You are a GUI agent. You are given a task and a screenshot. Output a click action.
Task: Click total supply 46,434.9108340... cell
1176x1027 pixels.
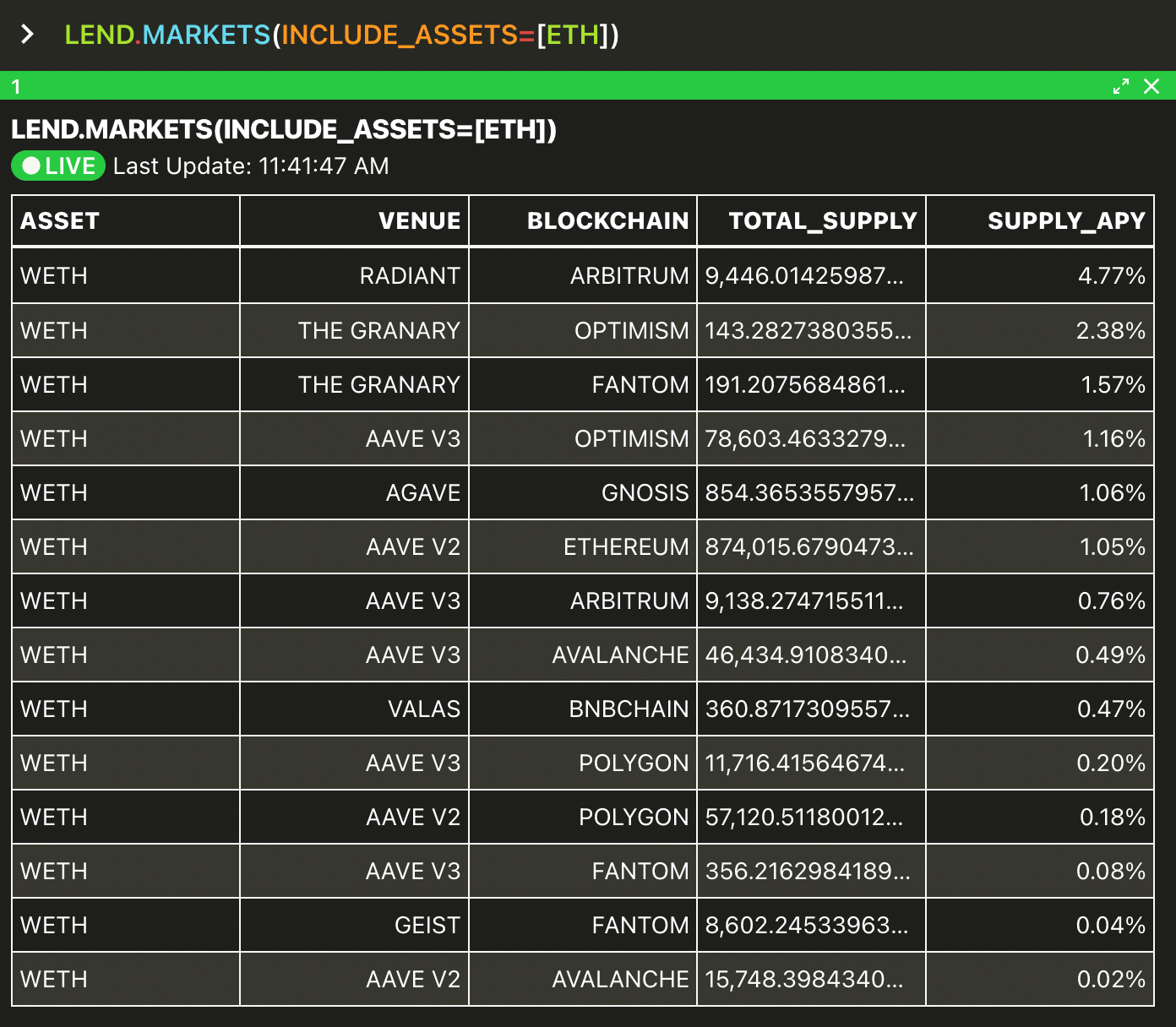pyautogui.click(x=811, y=655)
